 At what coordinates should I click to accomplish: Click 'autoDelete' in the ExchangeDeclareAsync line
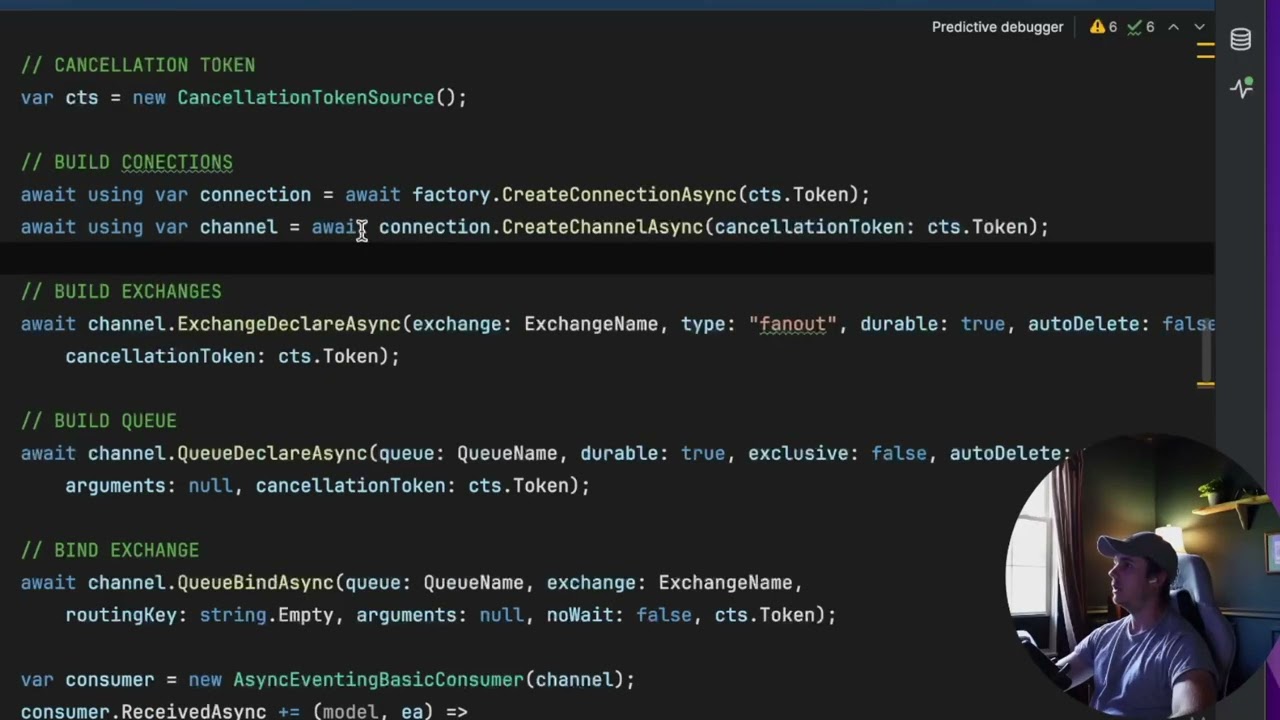(1083, 324)
